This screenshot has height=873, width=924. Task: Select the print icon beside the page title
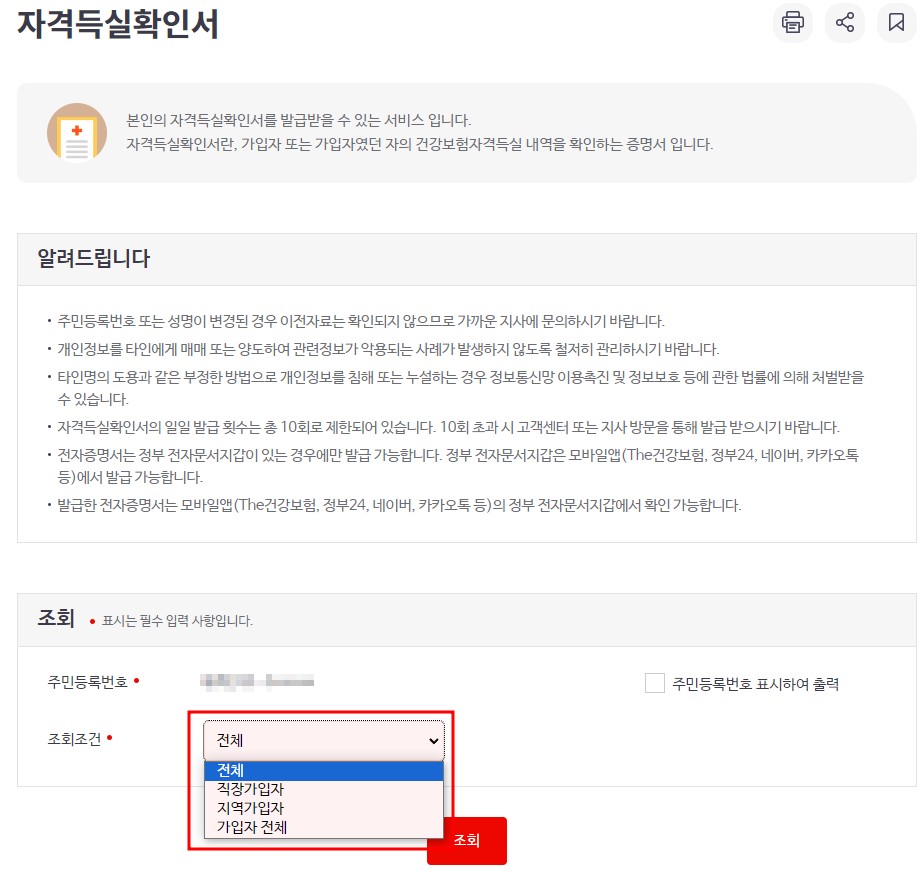(792, 23)
